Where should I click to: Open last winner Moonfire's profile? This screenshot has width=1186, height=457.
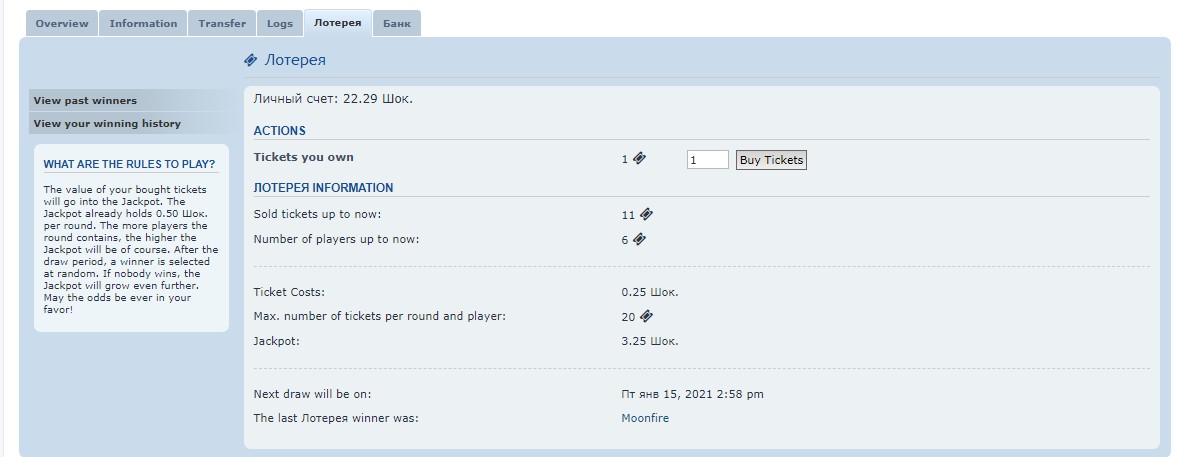point(645,418)
